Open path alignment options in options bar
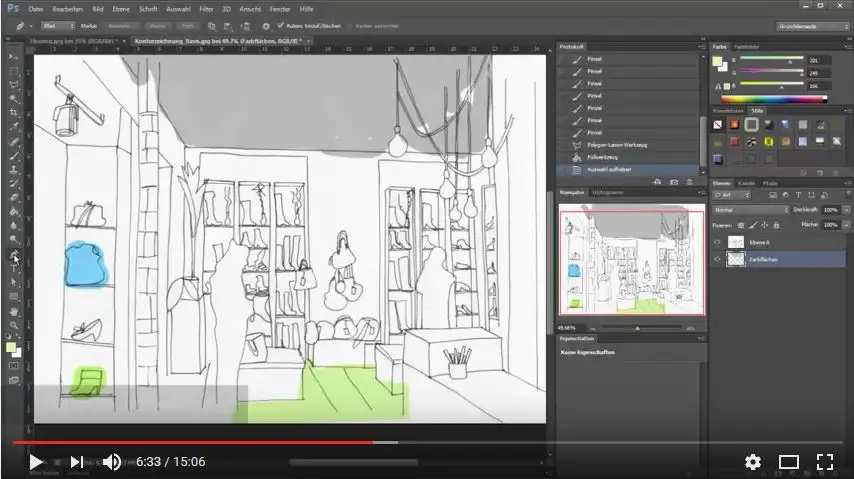 point(228,26)
